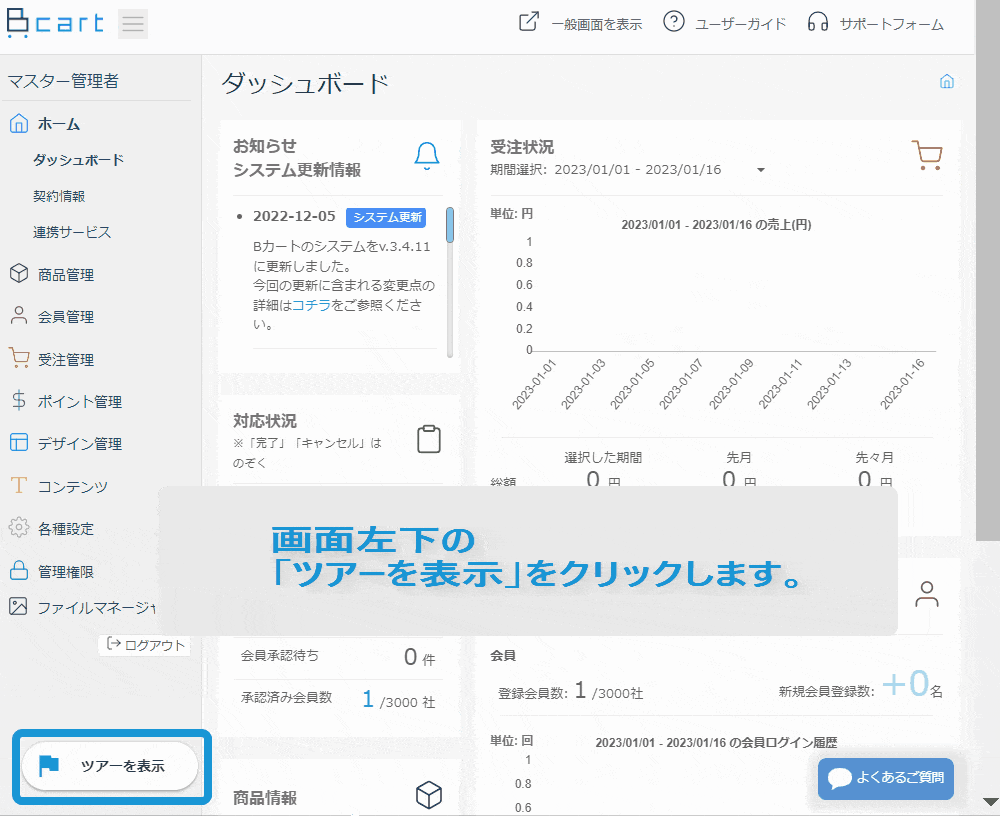Select 連携サービス under ホーム
Screen dimensions: 1000x816
71,232
